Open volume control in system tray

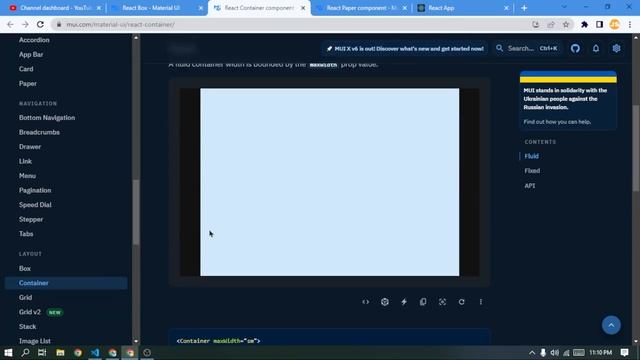pyautogui.click(x=554, y=353)
